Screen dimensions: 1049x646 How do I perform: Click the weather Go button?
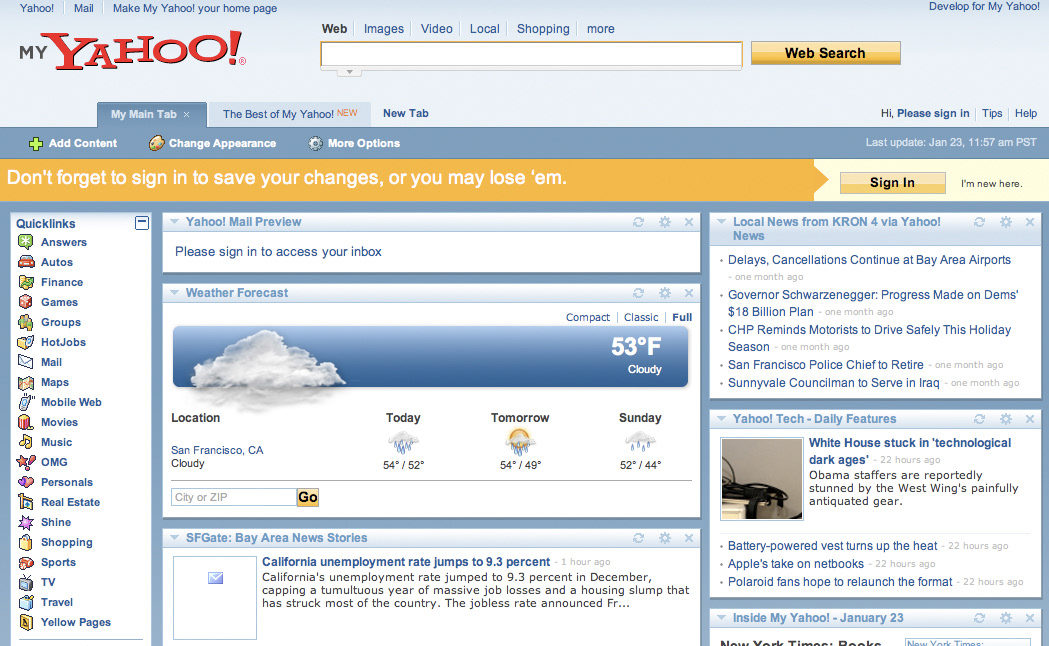click(x=308, y=497)
